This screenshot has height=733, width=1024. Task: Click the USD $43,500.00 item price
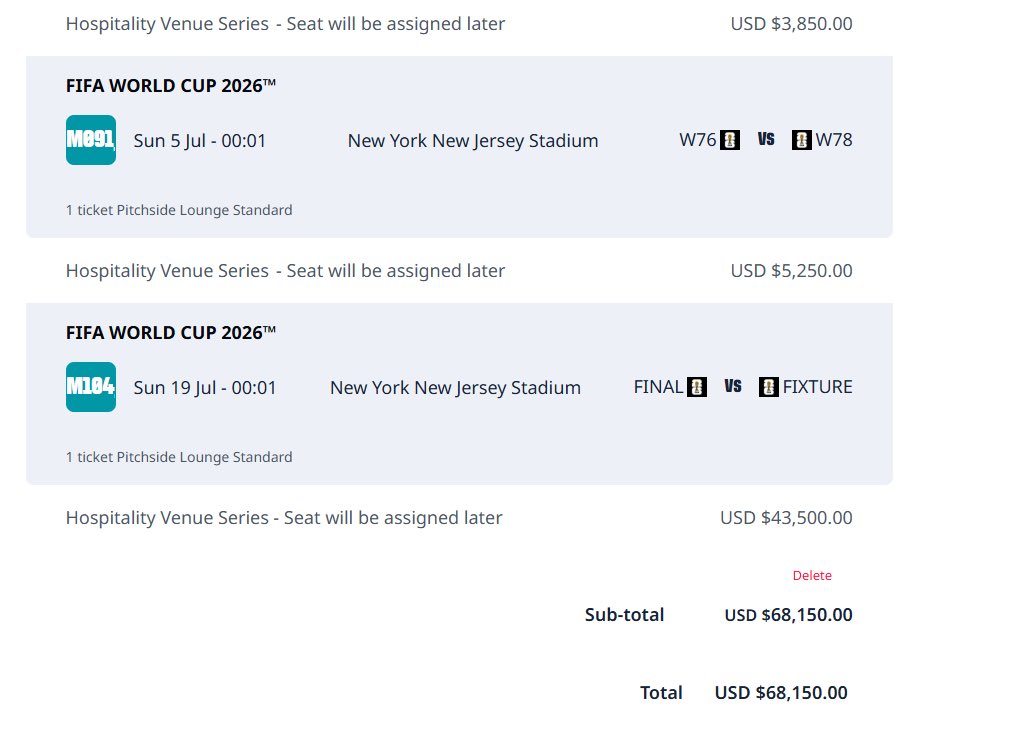click(786, 518)
